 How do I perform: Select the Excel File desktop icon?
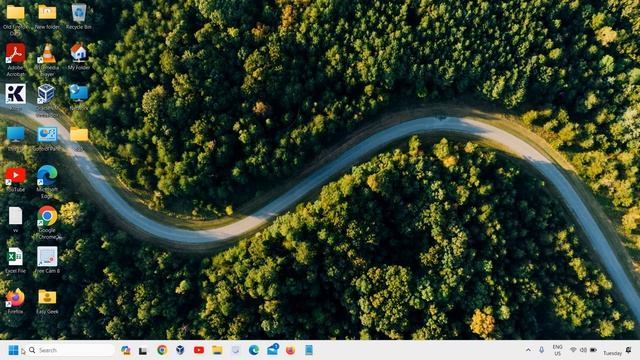pyautogui.click(x=16, y=260)
